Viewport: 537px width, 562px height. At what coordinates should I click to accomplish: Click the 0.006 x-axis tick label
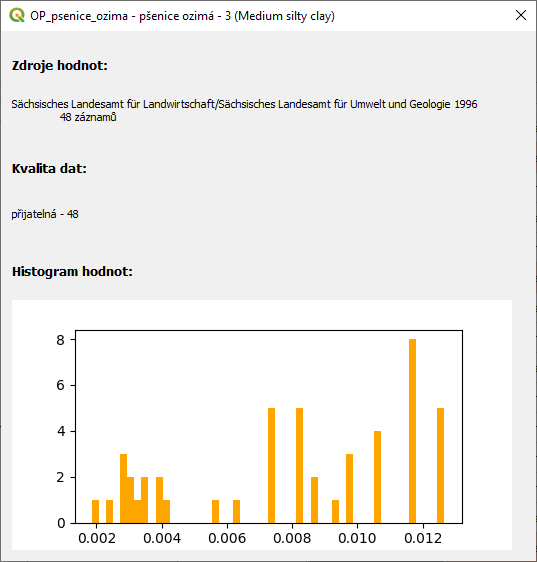pos(227,538)
